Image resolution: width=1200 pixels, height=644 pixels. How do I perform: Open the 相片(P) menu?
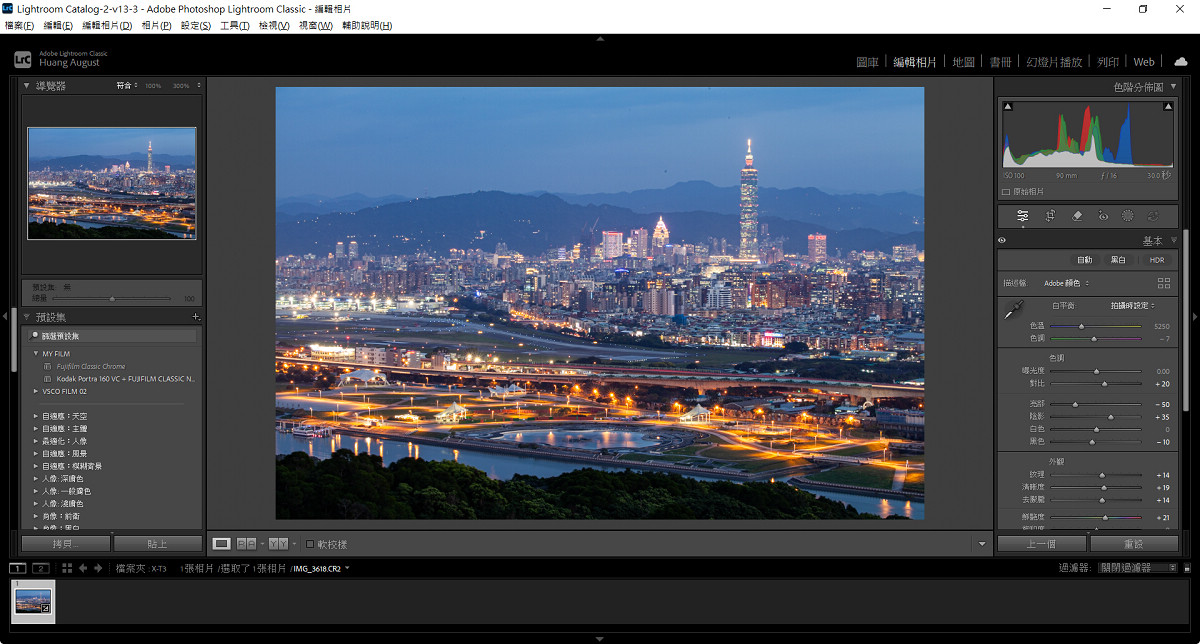coord(156,25)
